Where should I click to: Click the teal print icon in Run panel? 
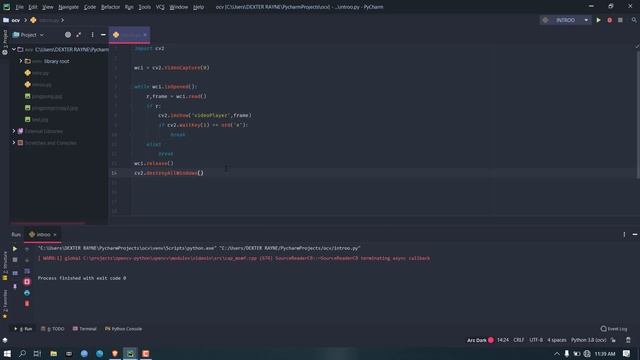pyautogui.click(x=27, y=293)
